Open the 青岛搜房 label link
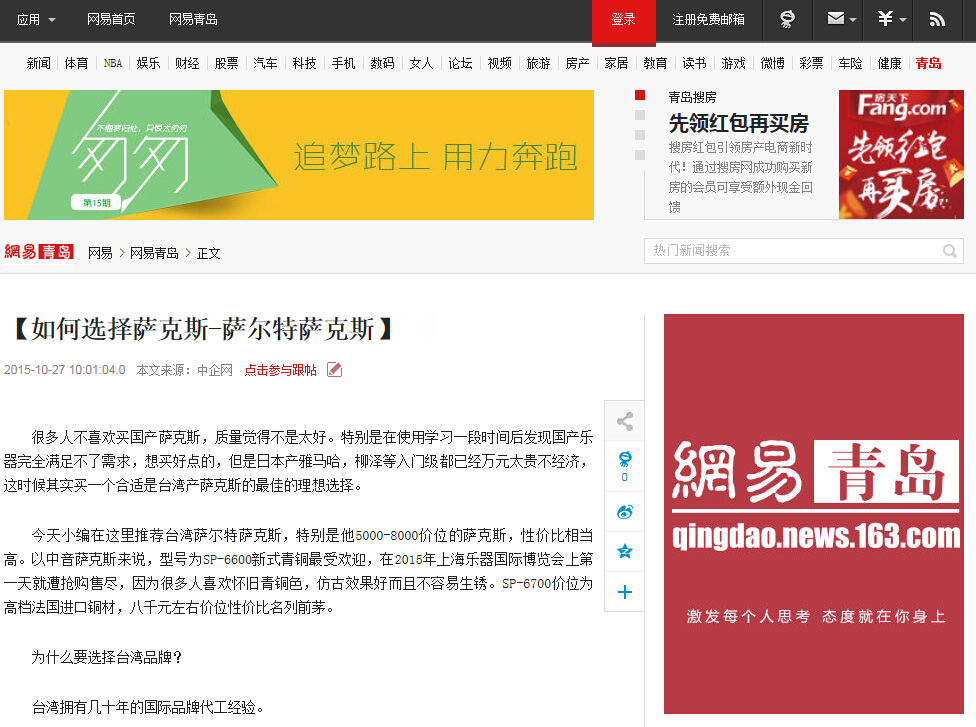The height and width of the screenshot is (727, 976). 692,97
